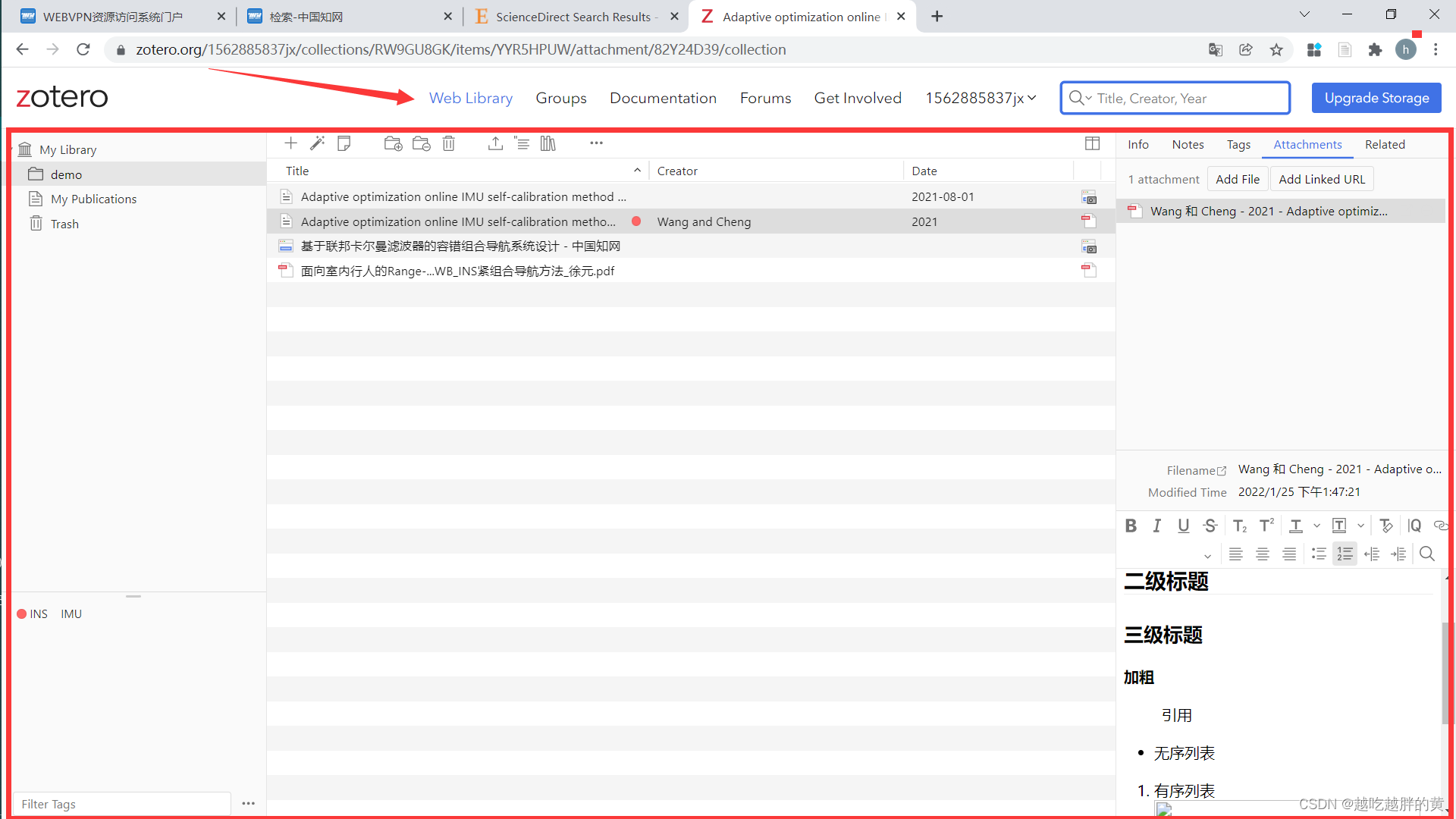Click Add by Identifier wand icon
Screen dimensions: 1456x819
pos(317,143)
